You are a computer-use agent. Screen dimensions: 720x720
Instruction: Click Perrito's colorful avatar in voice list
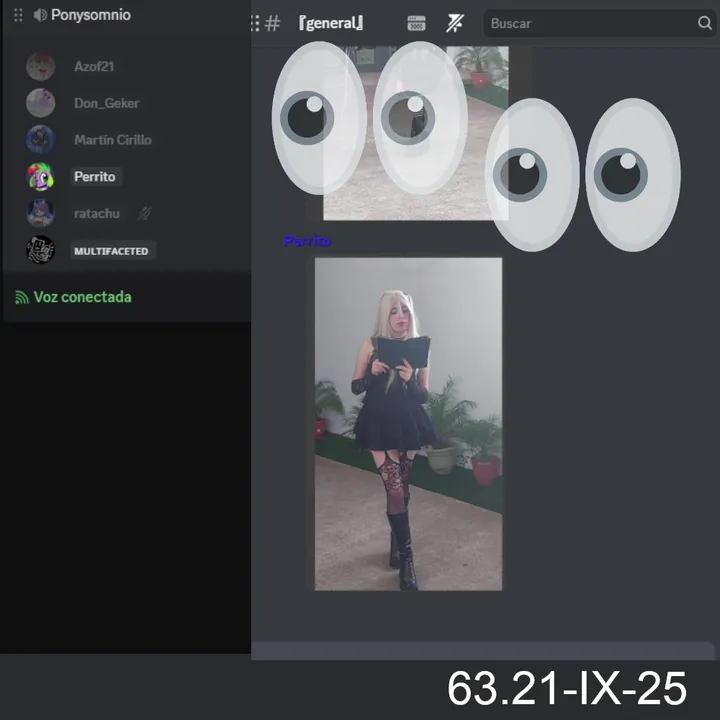[x=40, y=176]
